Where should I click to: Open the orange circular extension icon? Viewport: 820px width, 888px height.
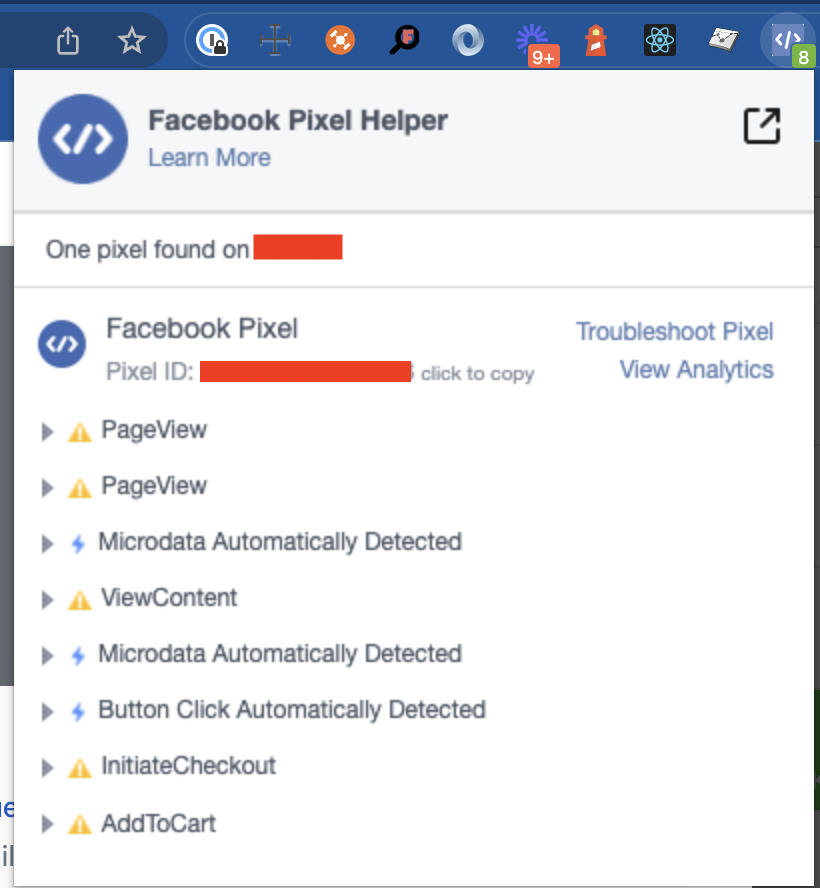pos(340,40)
